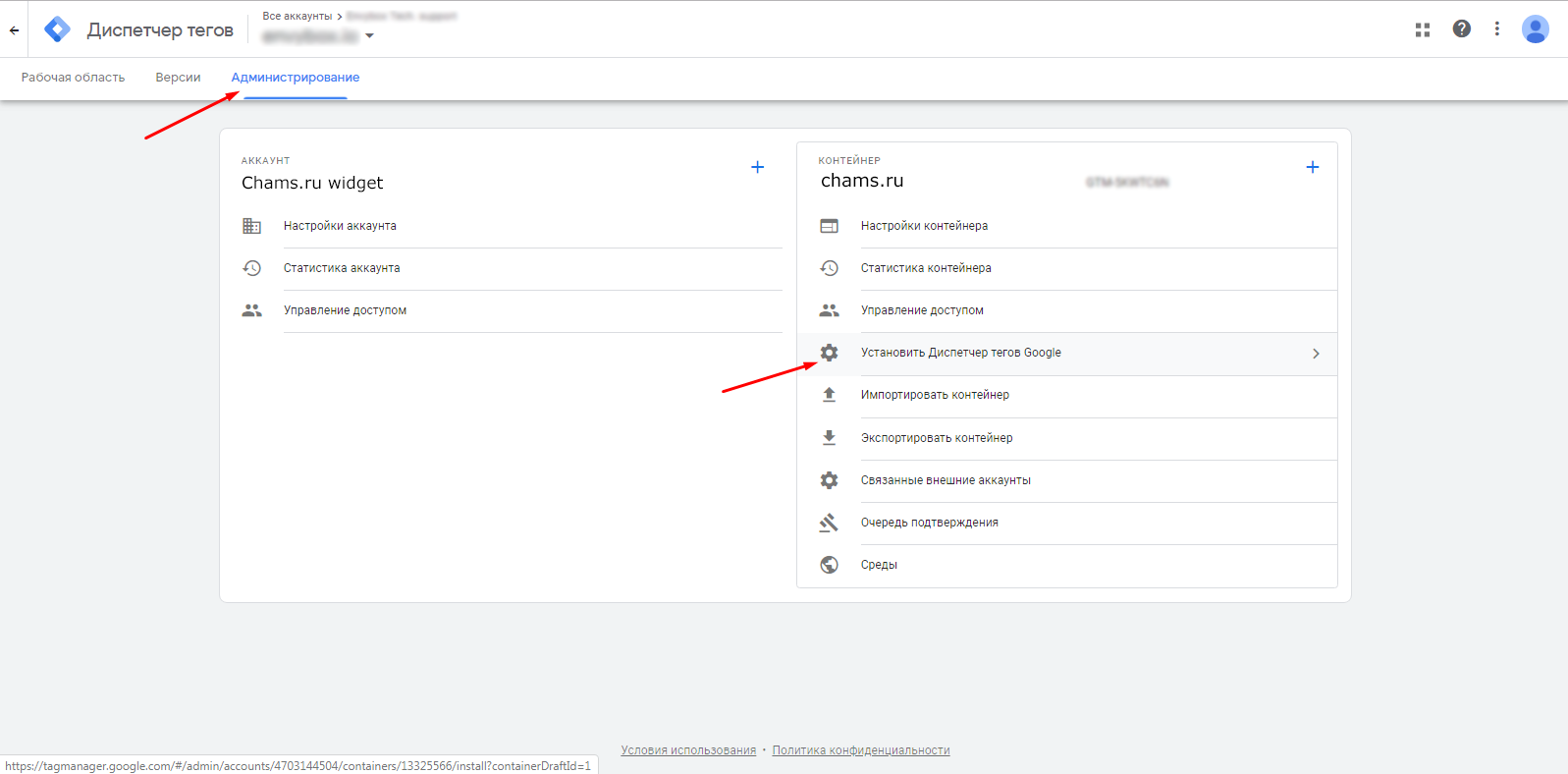
Task: Click gear icon beside Установить Диспетчер тегов Google
Action: 830,353
